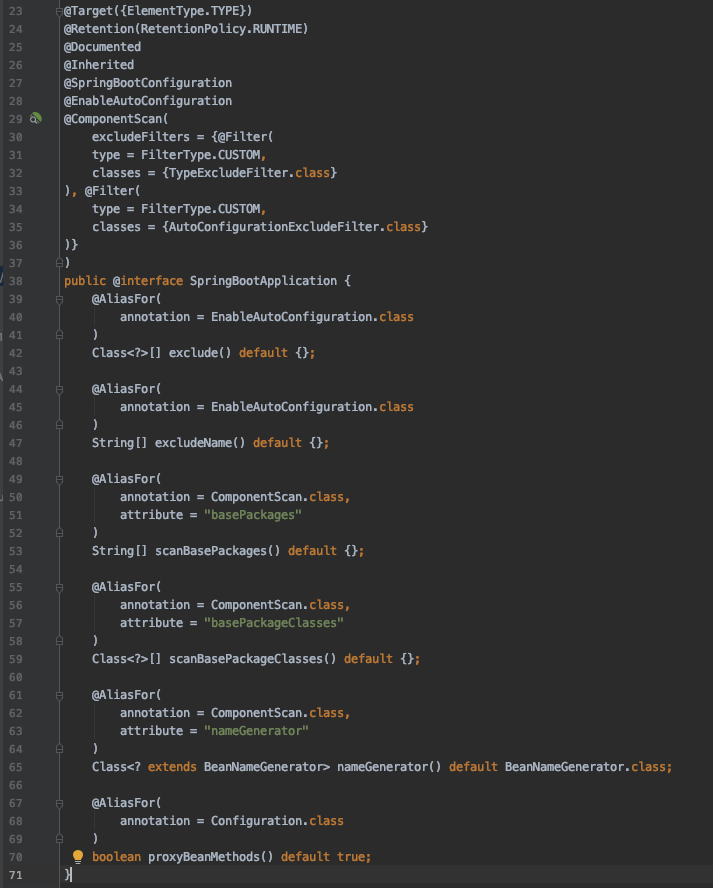Click FilterType.CUSTOM on line 34
713x888 pixels.
200,209
